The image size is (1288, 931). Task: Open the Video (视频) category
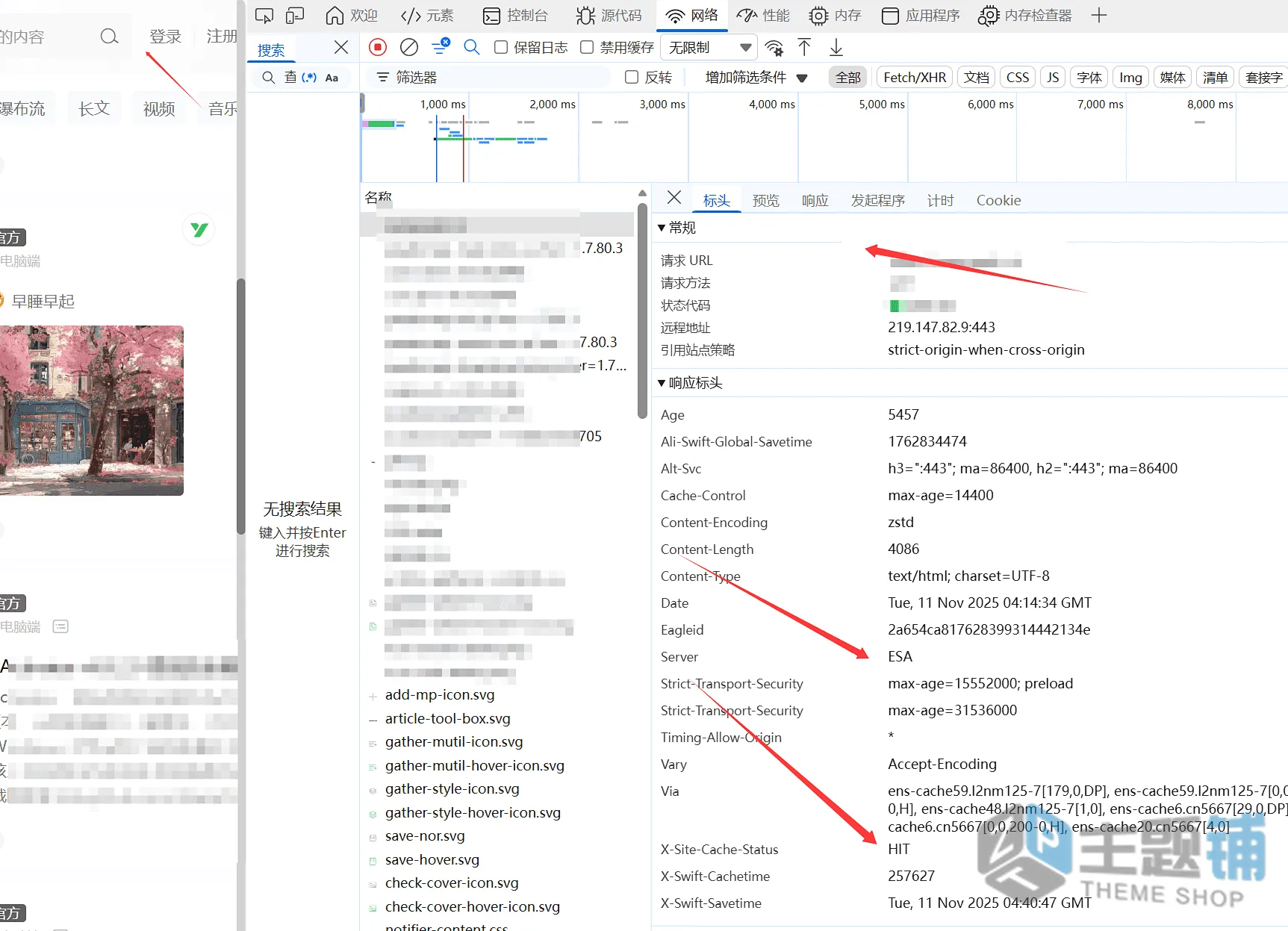pos(159,108)
